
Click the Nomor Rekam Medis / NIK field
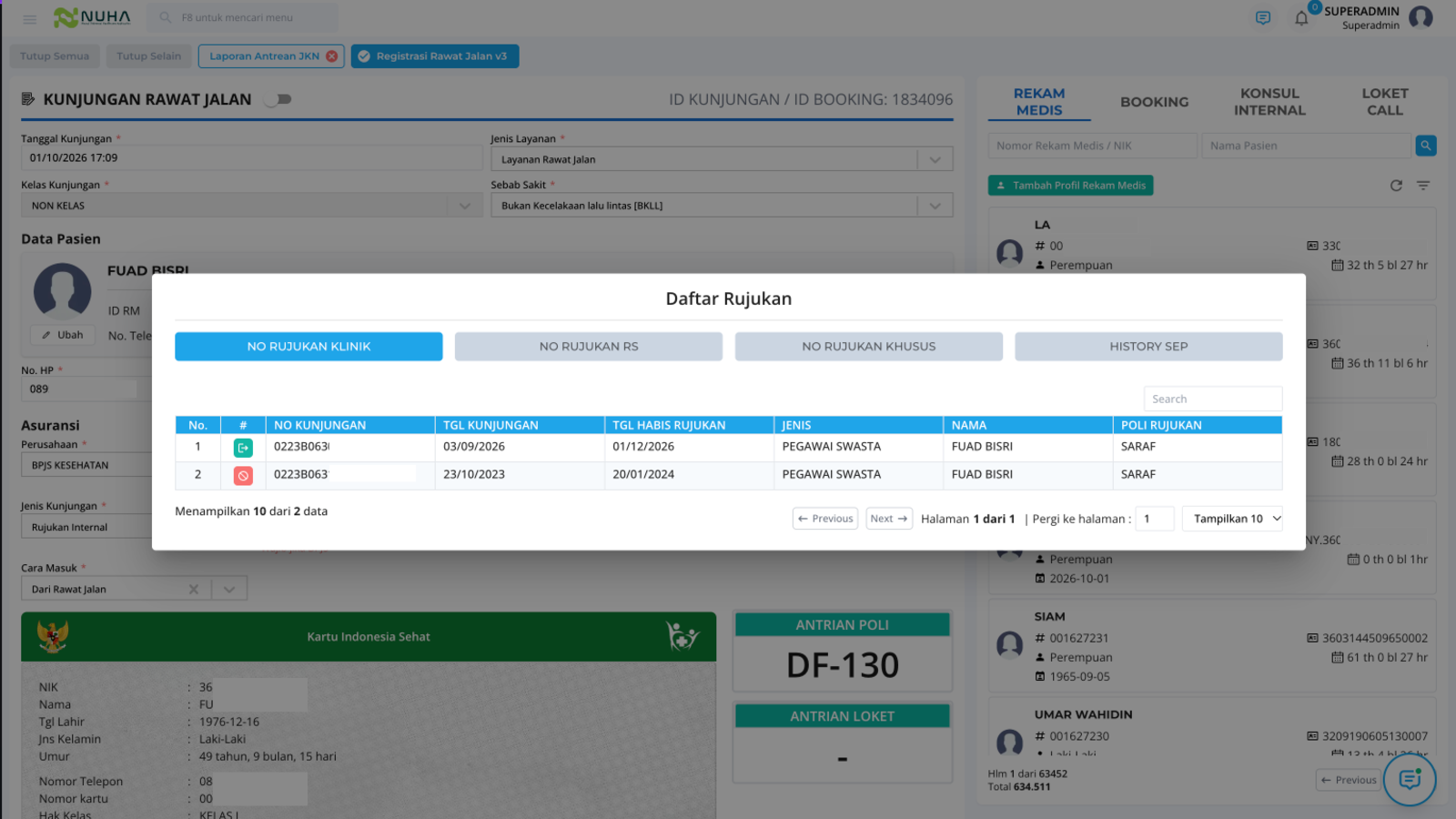(x=1092, y=146)
